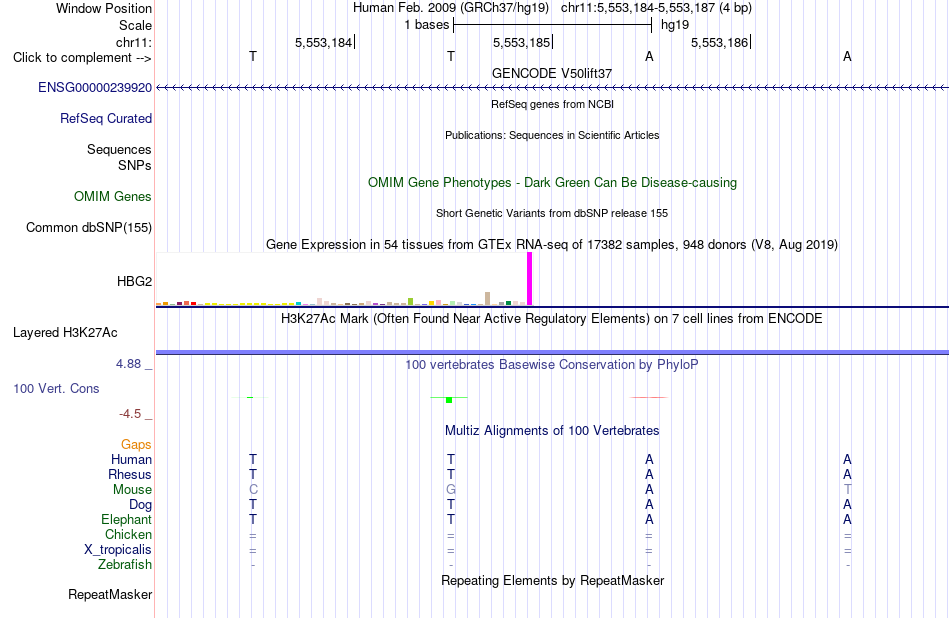Click the GTEx Gene Expression title
Screen dimensions: 950x618
[552, 245]
